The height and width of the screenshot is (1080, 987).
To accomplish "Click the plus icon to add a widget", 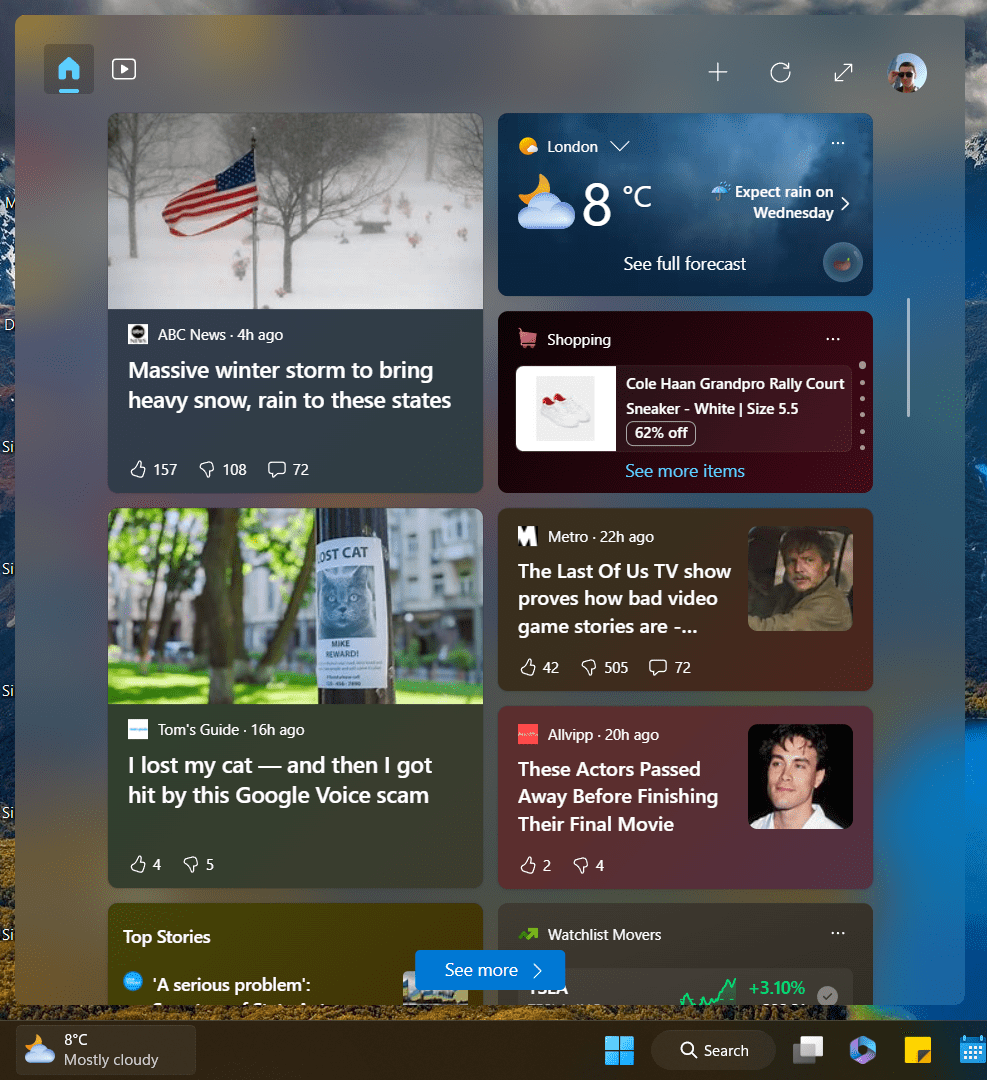I will pos(718,72).
